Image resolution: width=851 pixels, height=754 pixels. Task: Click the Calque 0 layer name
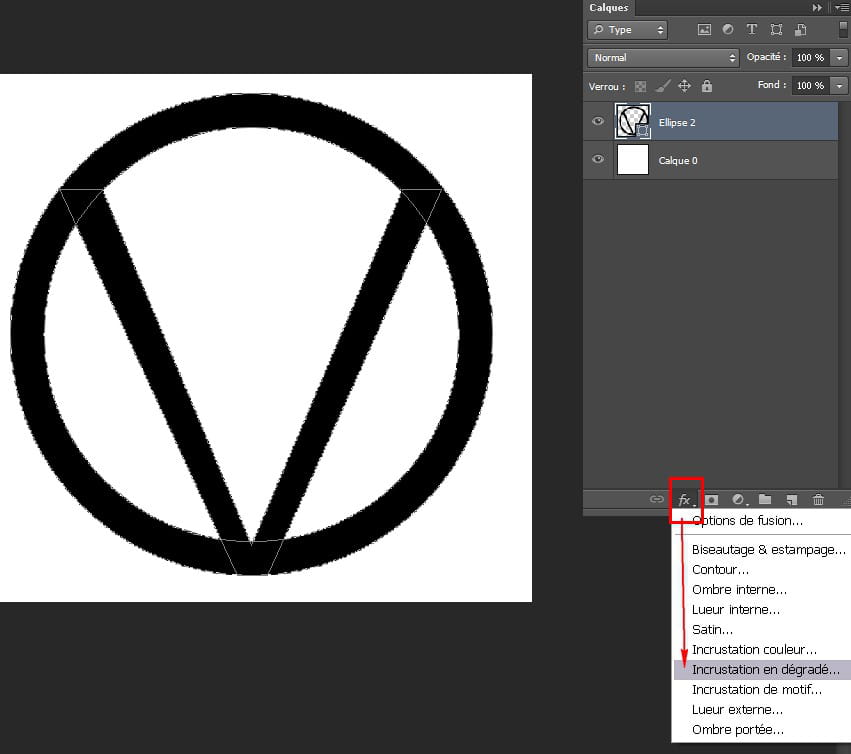click(x=678, y=161)
